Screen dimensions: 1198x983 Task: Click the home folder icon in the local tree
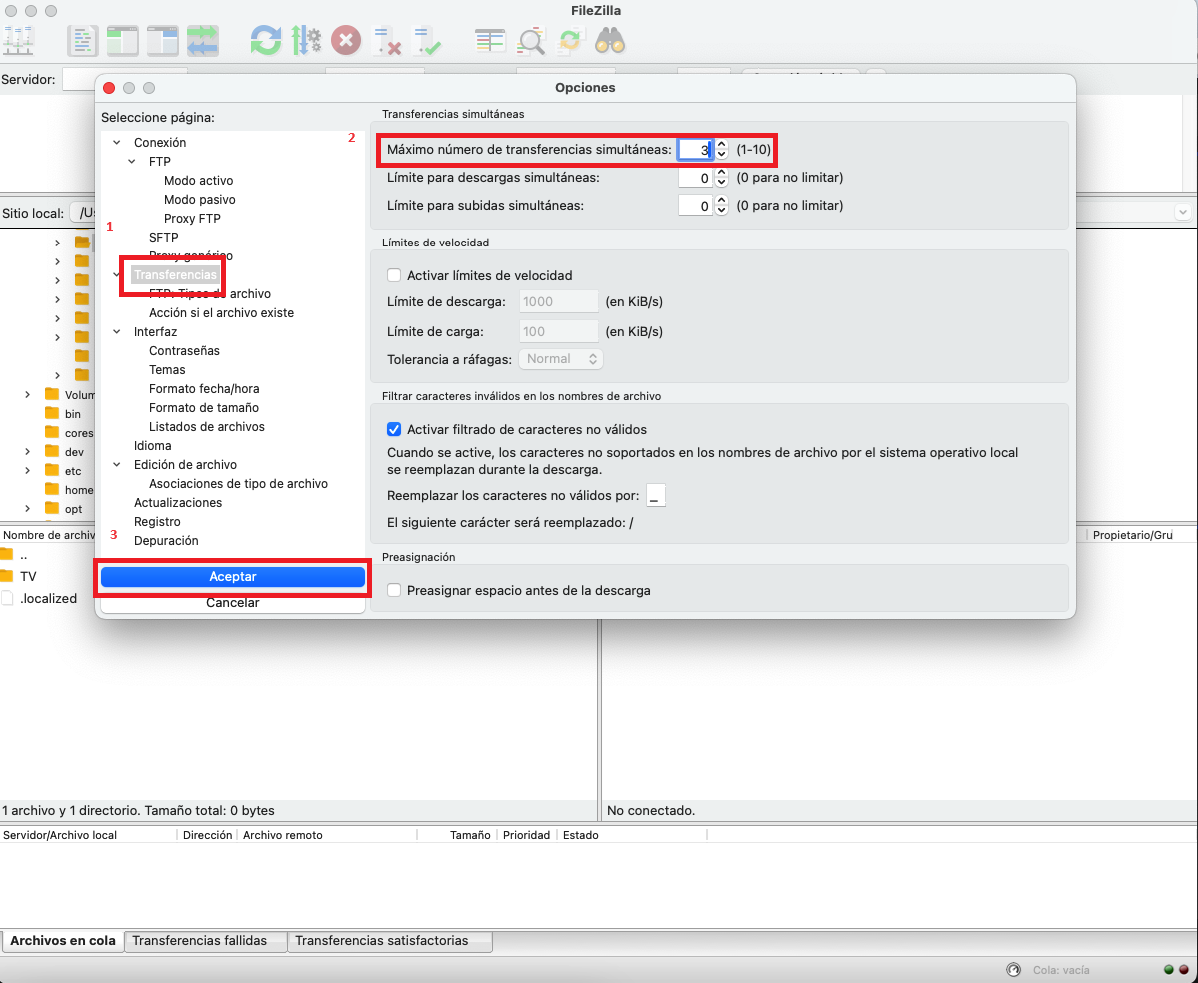(x=52, y=490)
